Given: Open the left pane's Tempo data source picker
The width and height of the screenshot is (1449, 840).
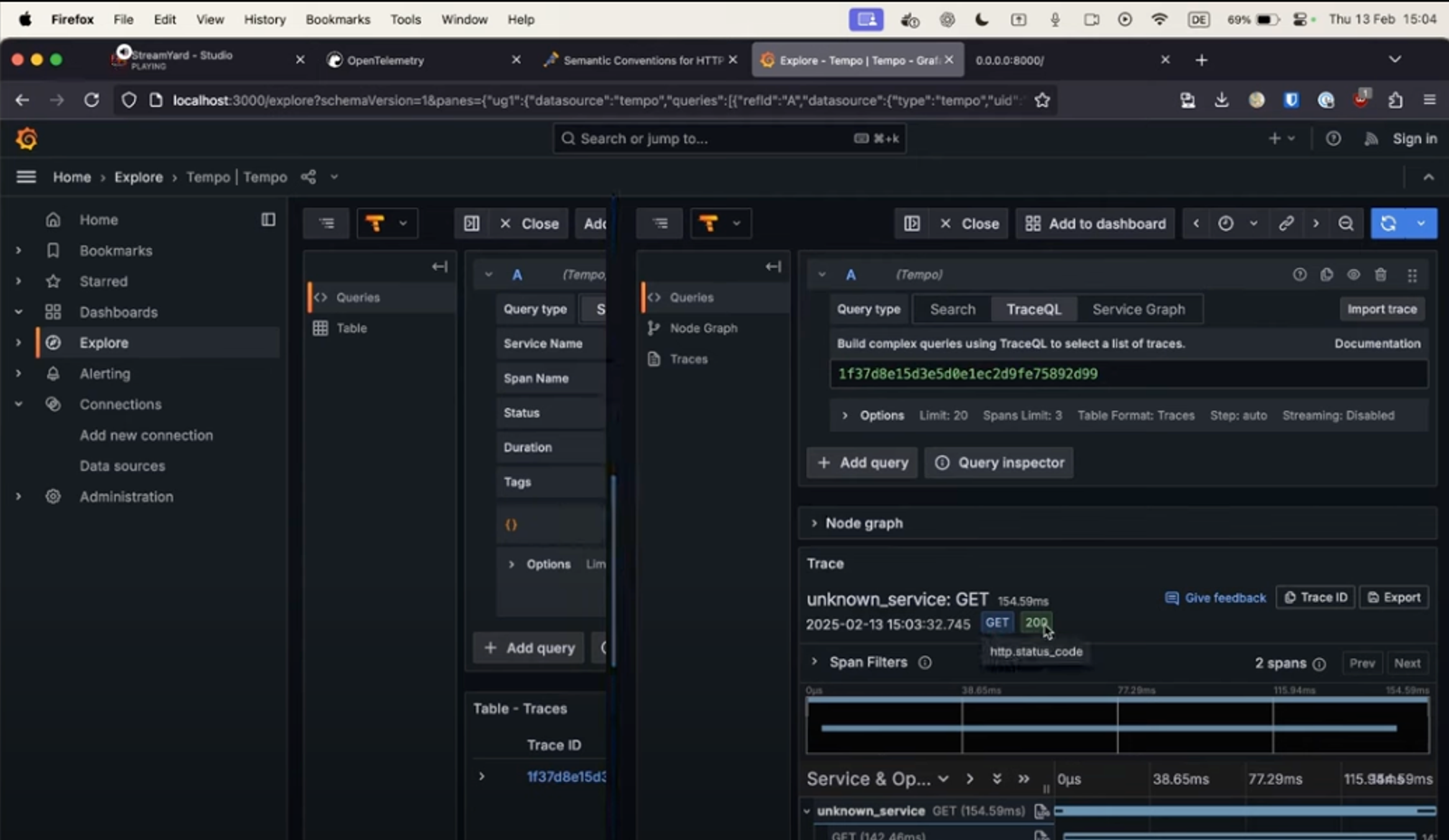Looking at the screenshot, I should (x=387, y=224).
